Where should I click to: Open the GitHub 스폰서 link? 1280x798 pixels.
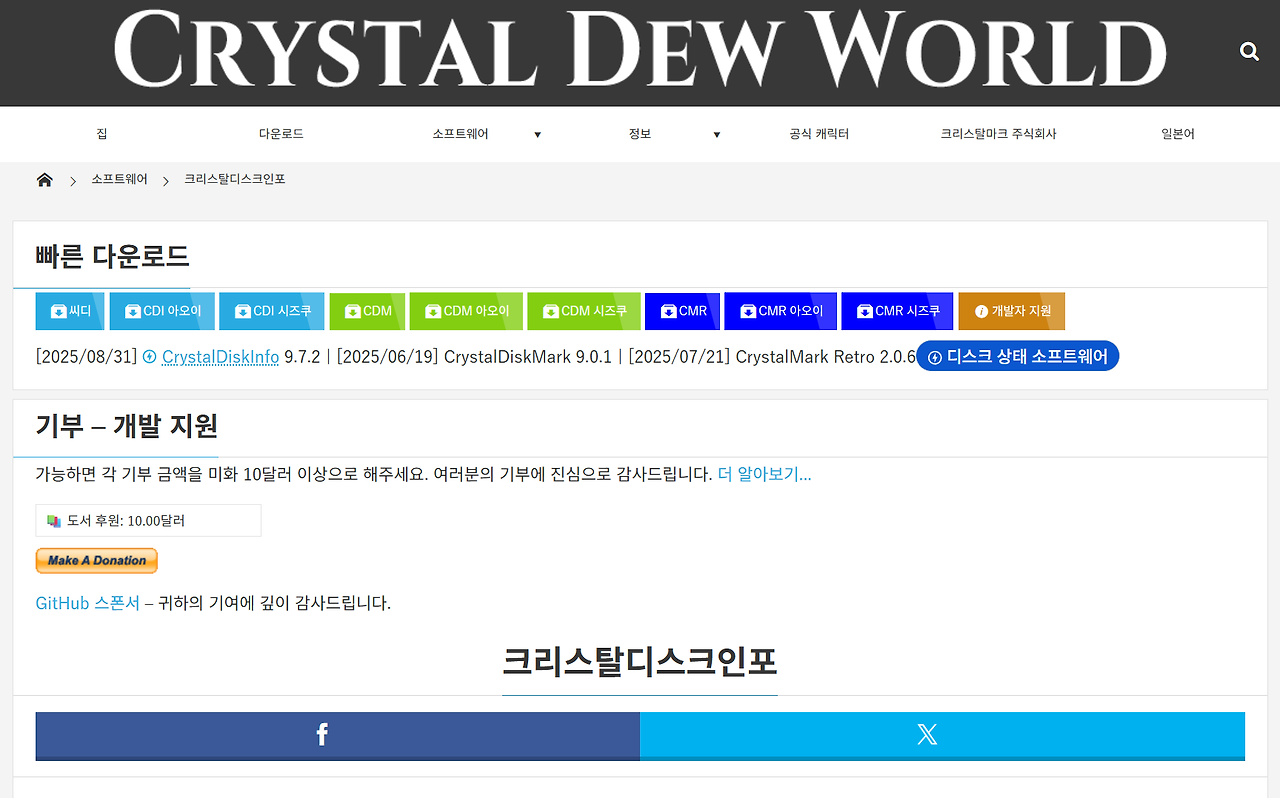88,603
